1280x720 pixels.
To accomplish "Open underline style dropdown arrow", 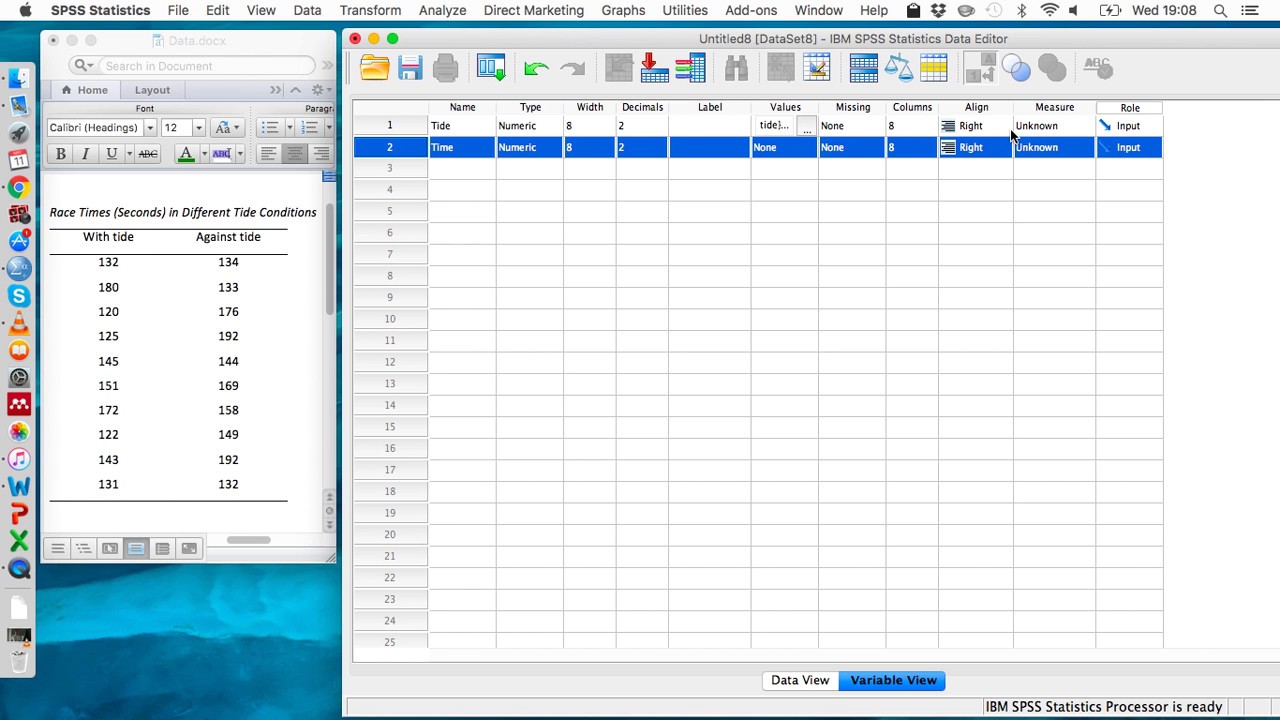I will pyautogui.click(x=129, y=153).
